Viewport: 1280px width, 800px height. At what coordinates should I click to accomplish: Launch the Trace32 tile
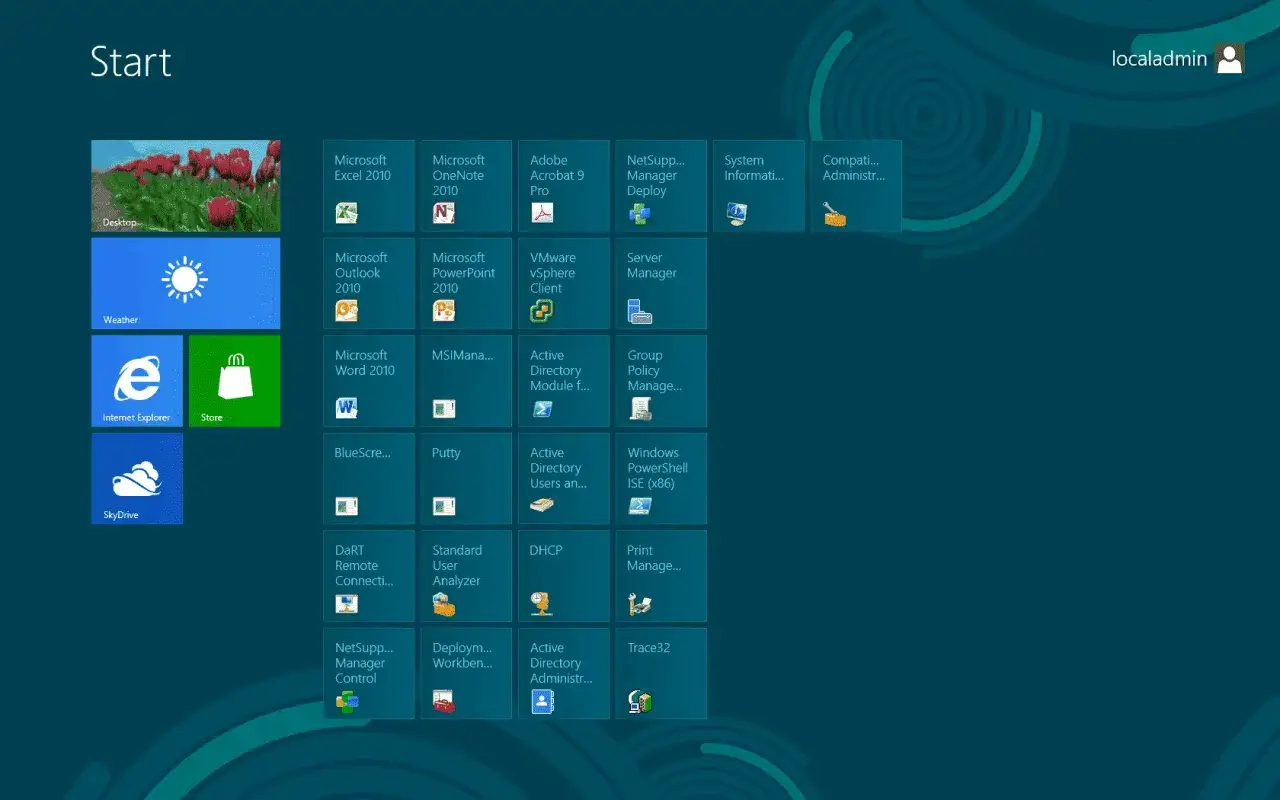click(661, 673)
